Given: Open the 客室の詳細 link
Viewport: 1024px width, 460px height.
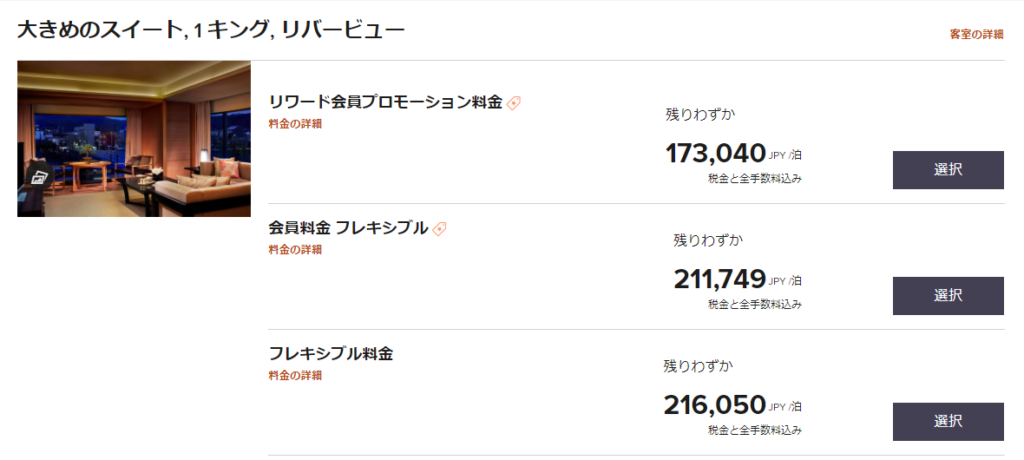Looking at the screenshot, I should coord(976,34).
